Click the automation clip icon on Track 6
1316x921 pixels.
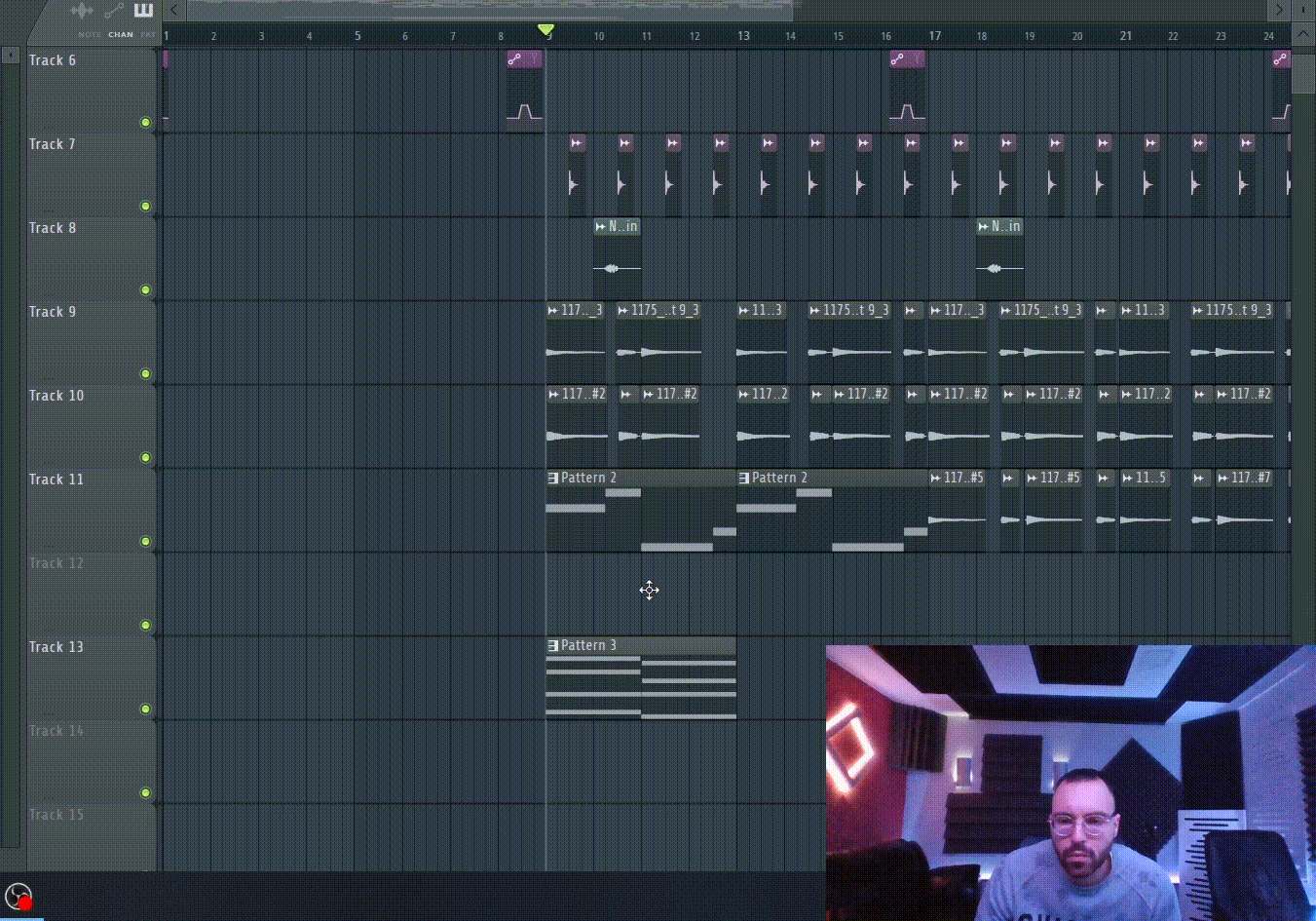(x=514, y=59)
